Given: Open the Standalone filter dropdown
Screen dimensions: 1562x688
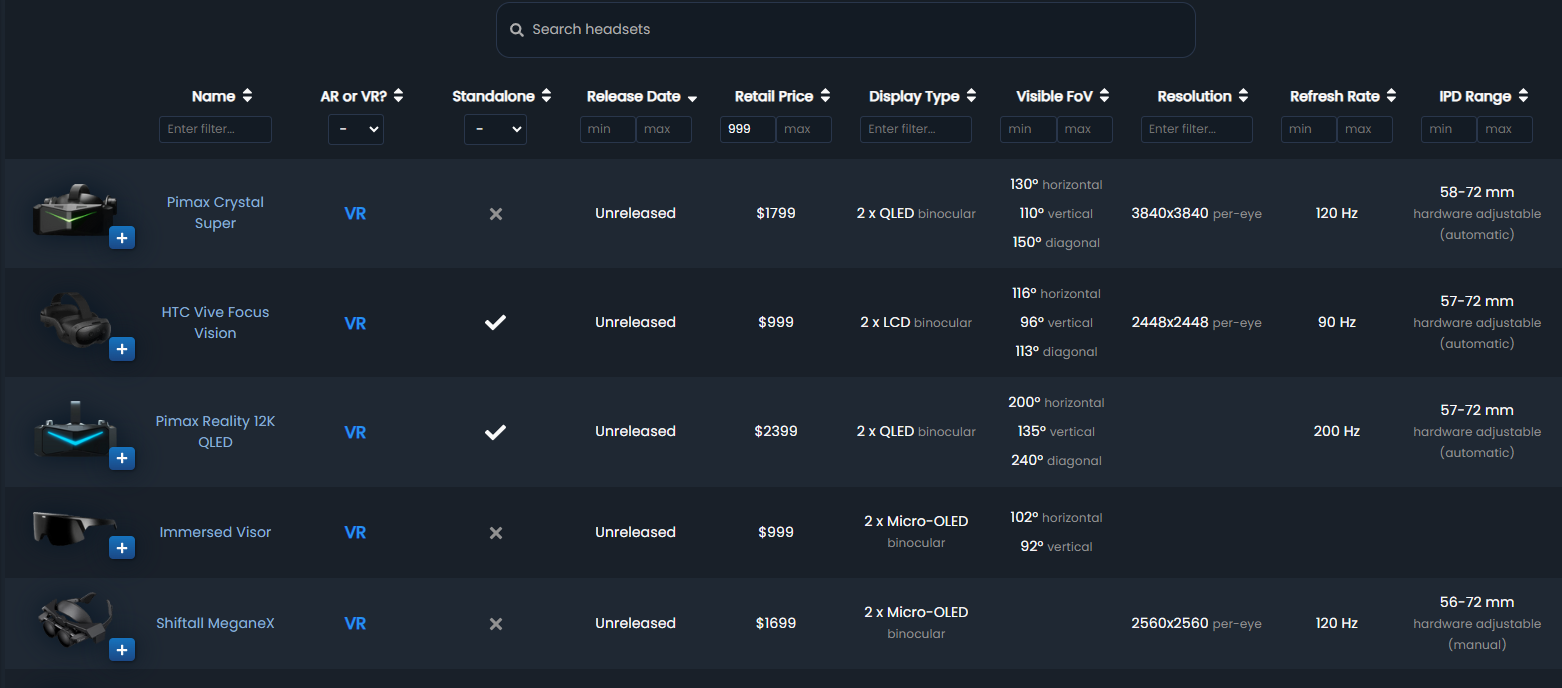Looking at the screenshot, I should point(495,129).
